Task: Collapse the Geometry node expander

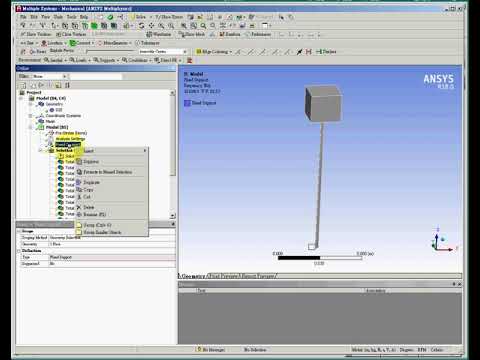Action: coord(31,104)
